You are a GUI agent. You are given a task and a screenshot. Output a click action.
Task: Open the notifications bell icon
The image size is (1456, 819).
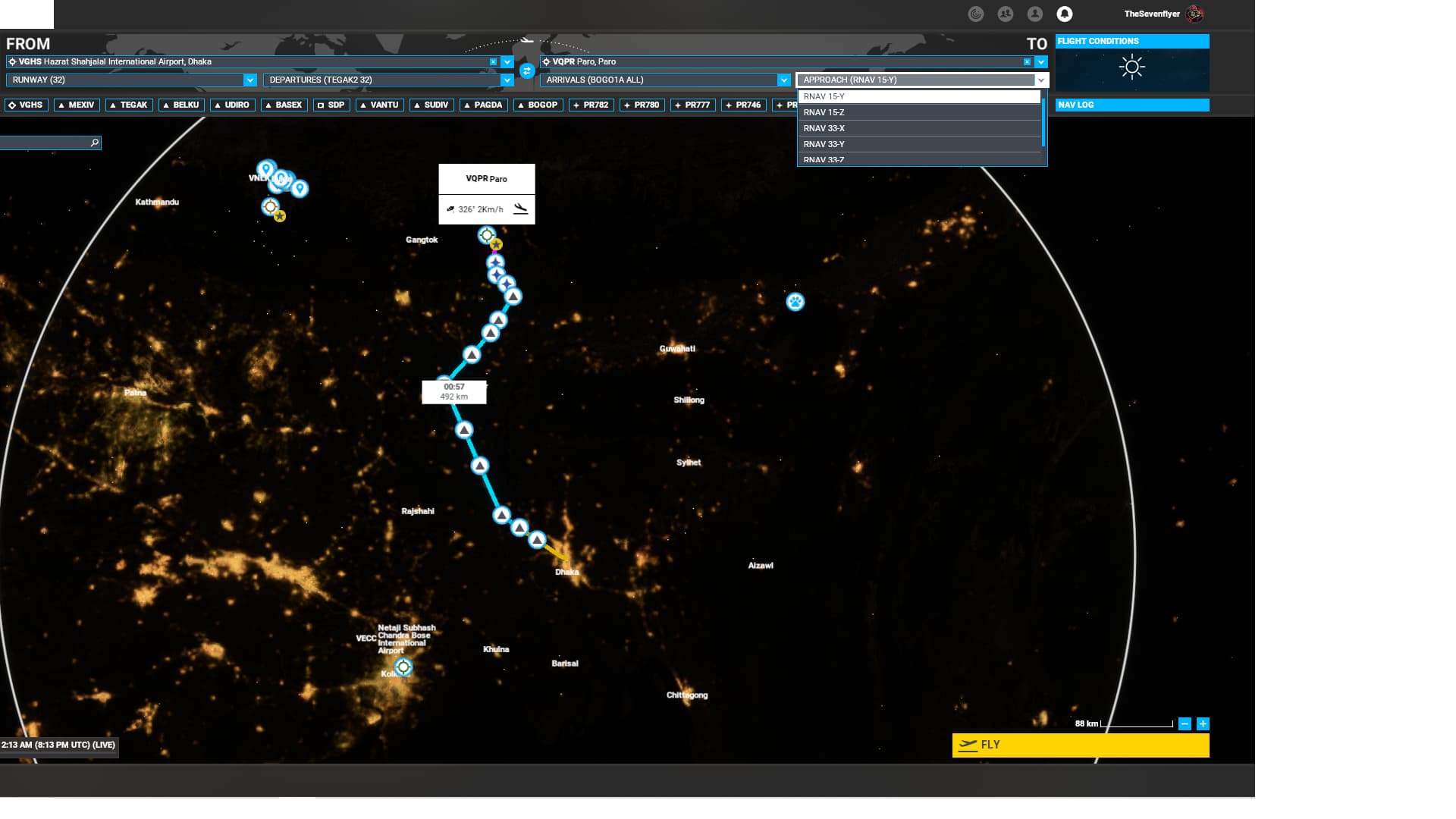pyautogui.click(x=1065, y=14)
